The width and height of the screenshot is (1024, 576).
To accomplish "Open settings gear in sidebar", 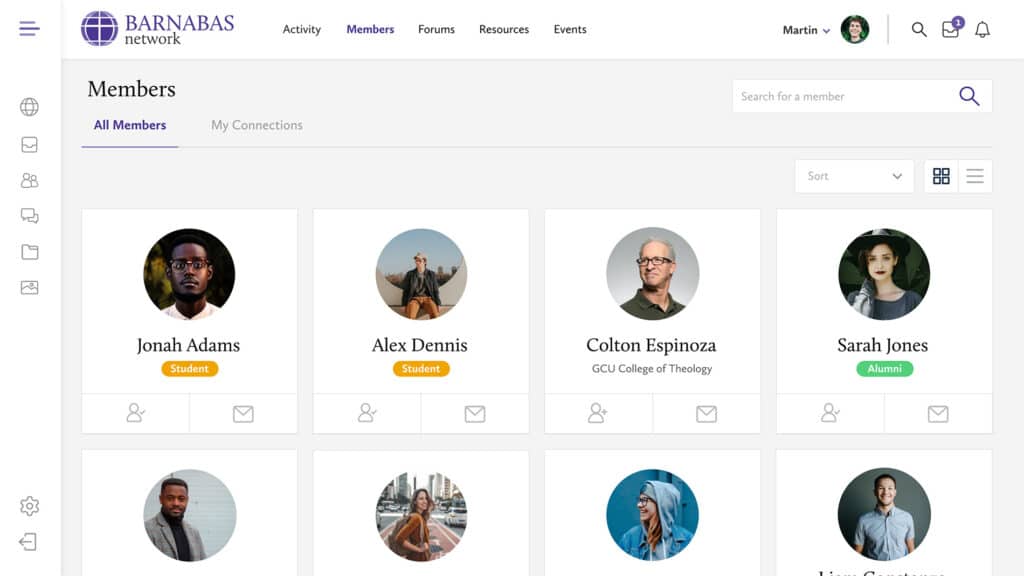I will click(x=29, y=506).
